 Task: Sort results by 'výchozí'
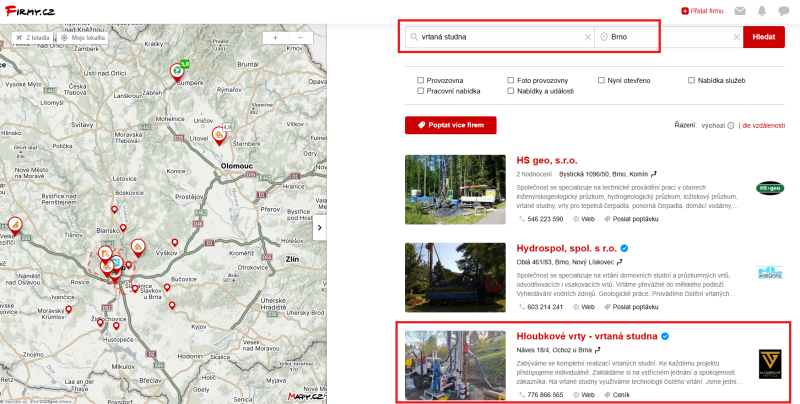713,125
